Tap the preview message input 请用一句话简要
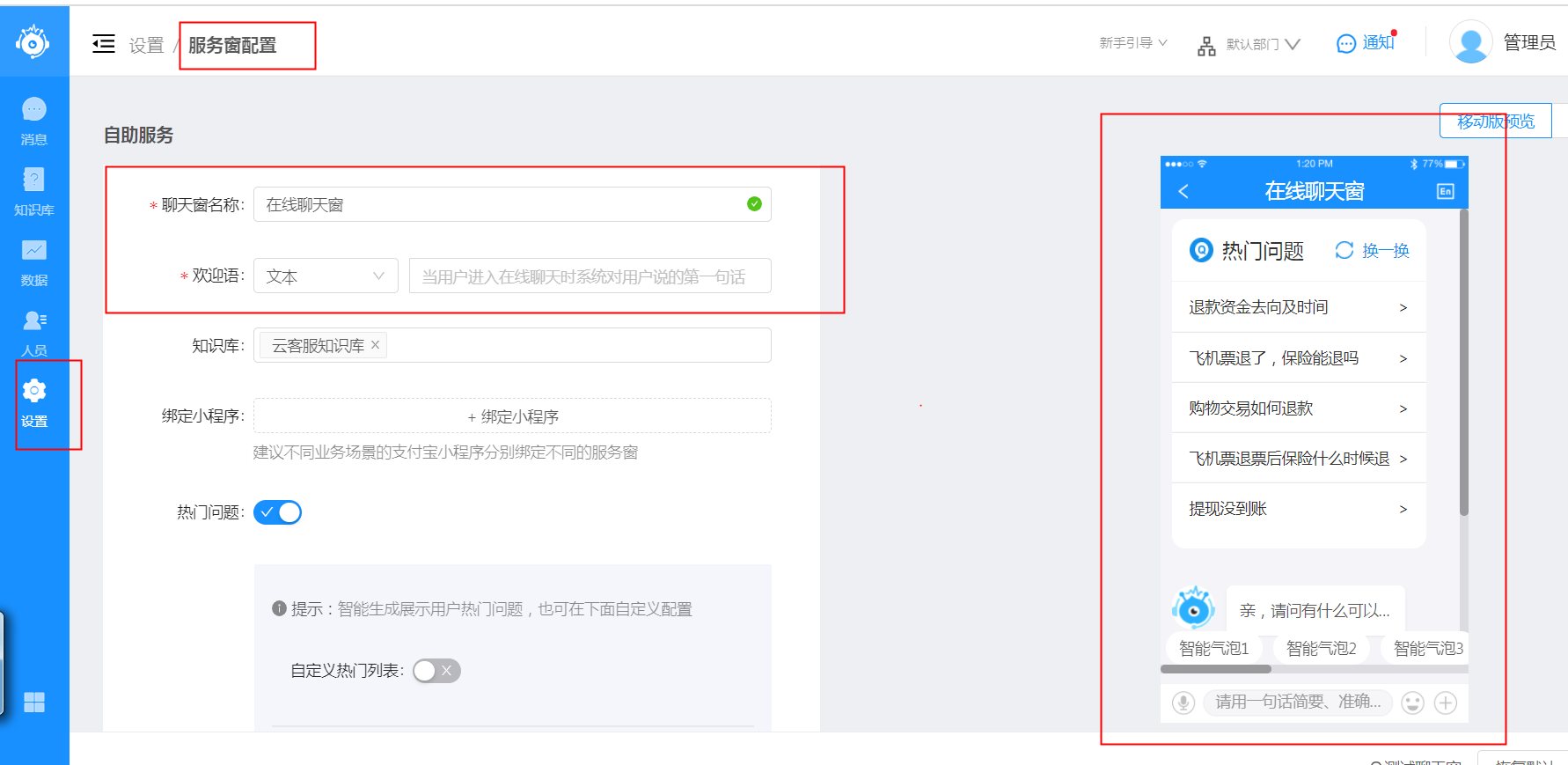 click(1298, 702)
